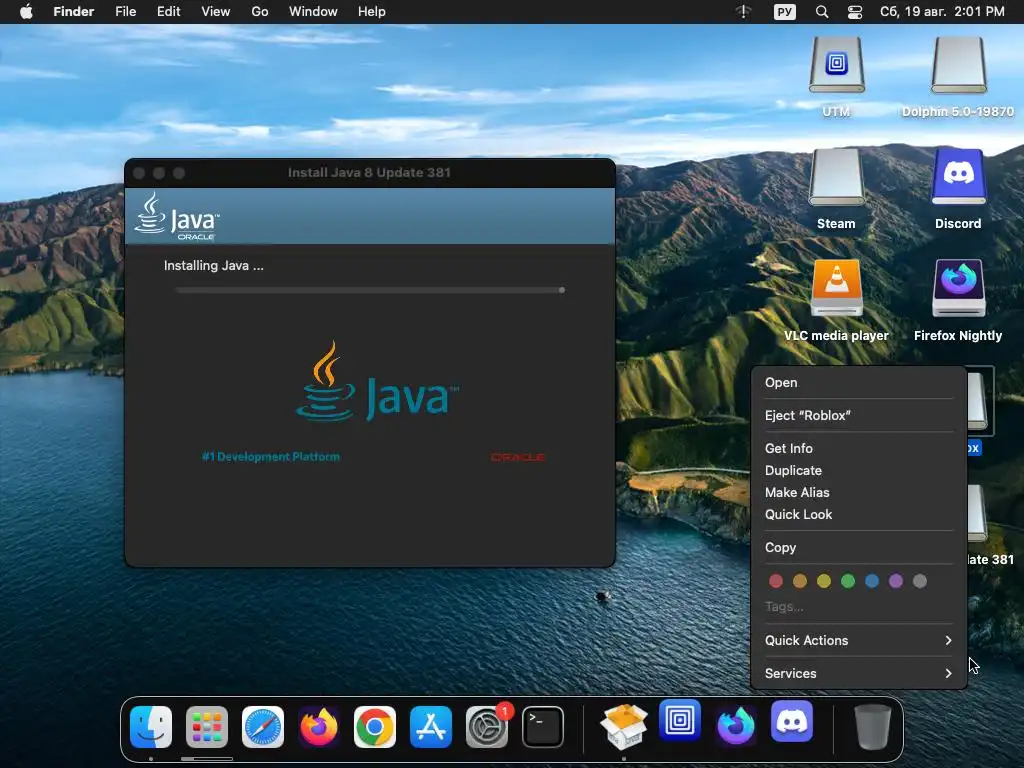The image size is (1024, 768).
Task: Expand the Quick Actions submenu
Action: pos(858,641)
